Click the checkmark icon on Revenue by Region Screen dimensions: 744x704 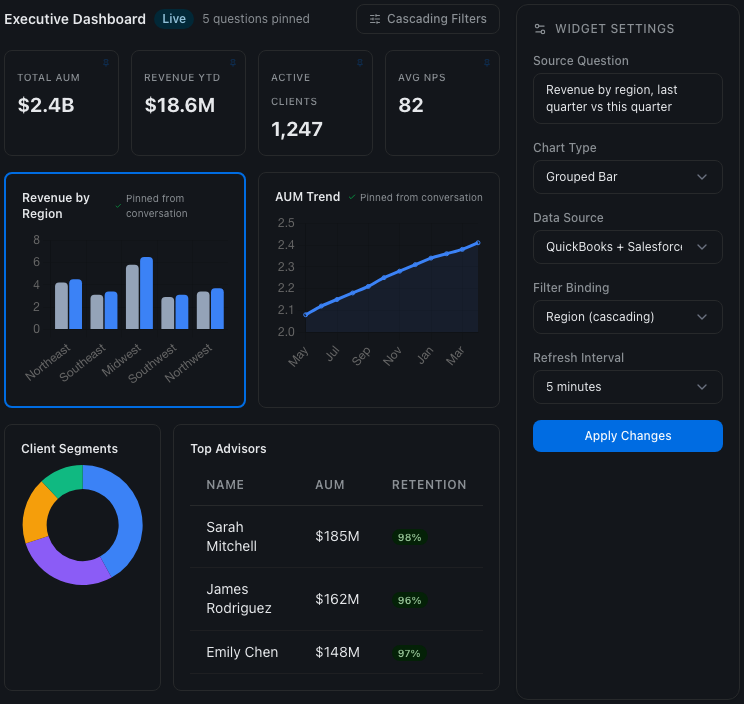coord(118,205)
